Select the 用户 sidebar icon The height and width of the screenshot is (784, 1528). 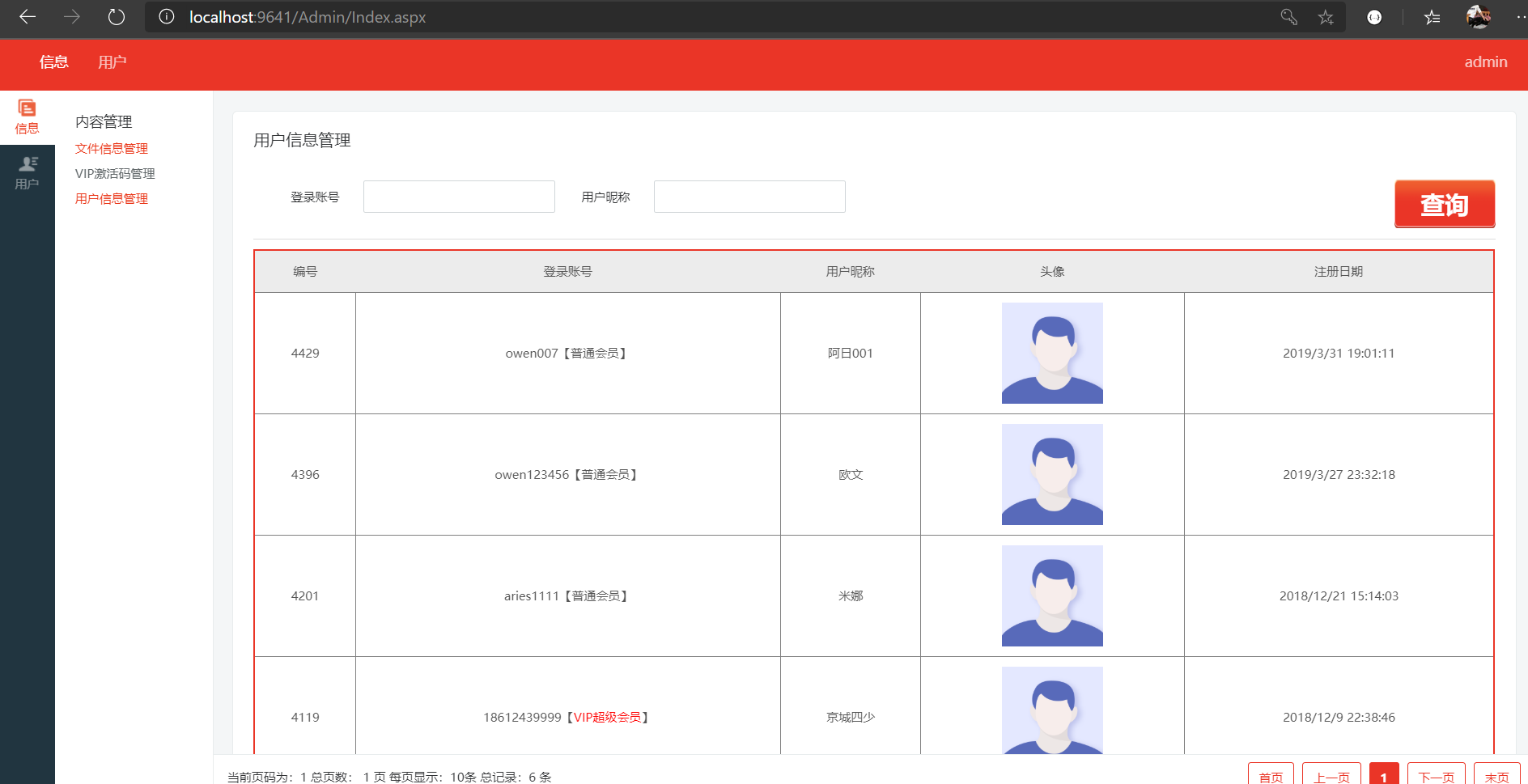point(27,173)
